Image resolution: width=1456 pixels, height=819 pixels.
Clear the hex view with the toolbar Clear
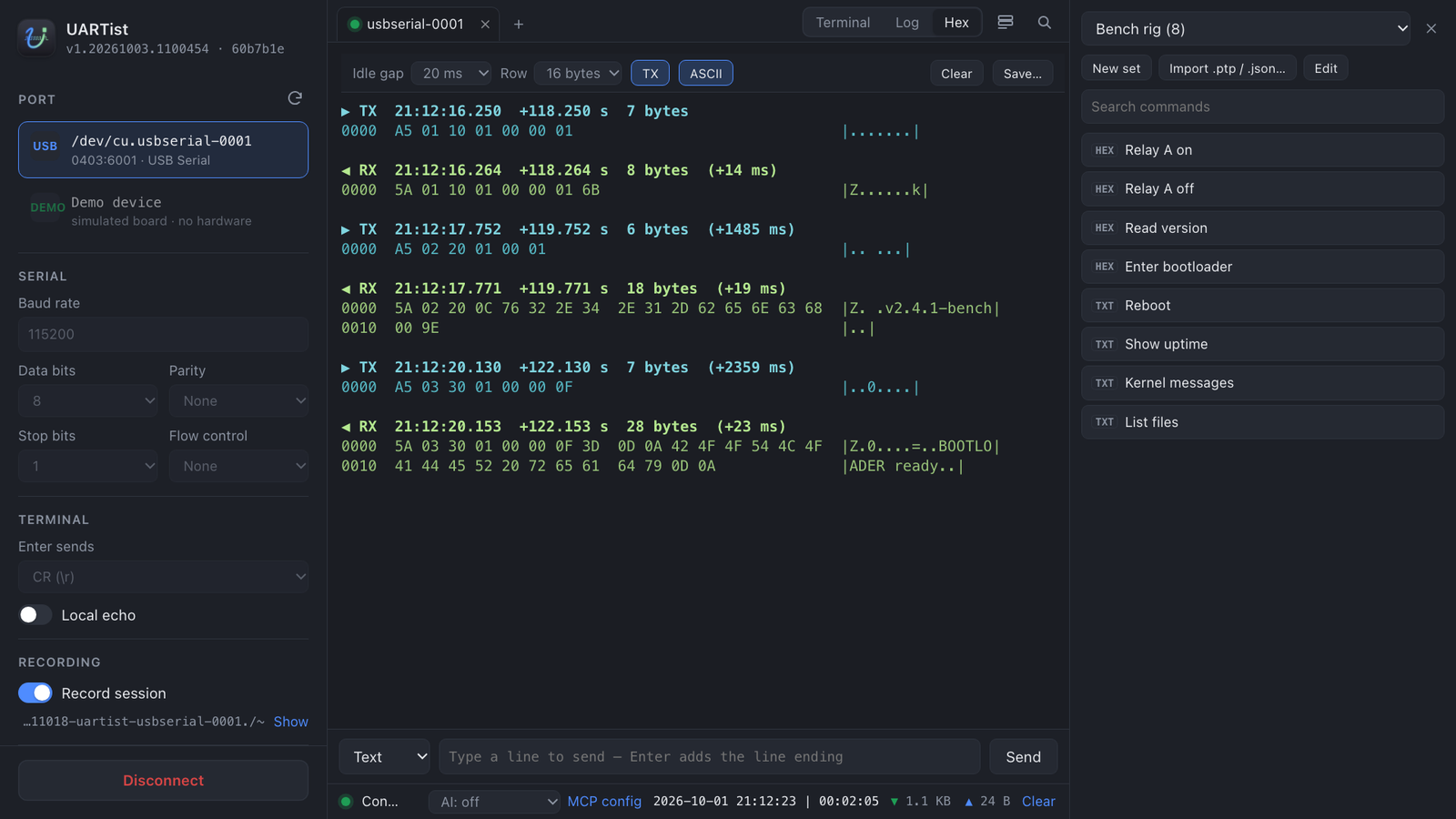pos(956,74)
